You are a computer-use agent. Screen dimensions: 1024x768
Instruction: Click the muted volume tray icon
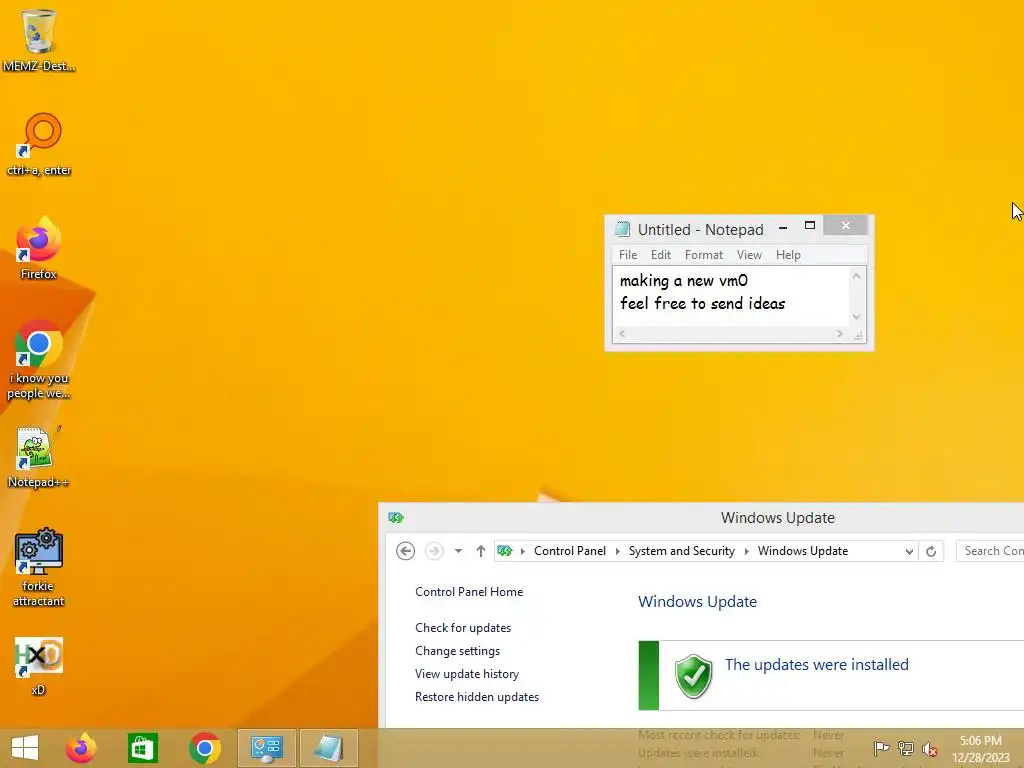pos(930,748)
